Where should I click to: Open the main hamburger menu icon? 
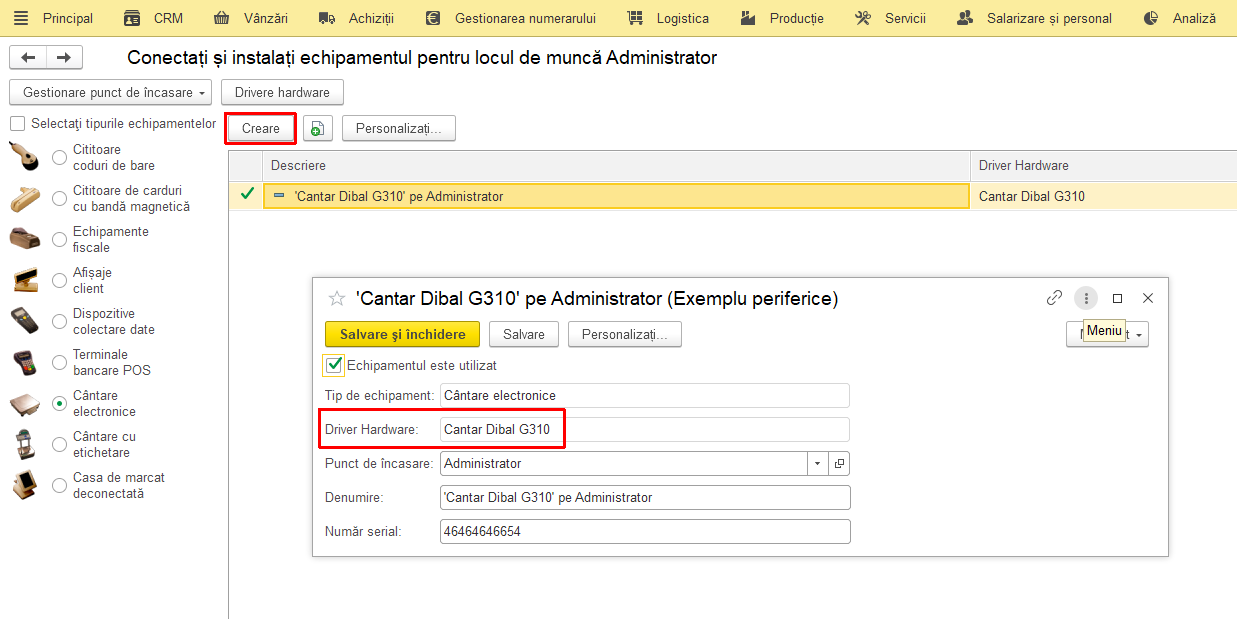coord(21,18)
